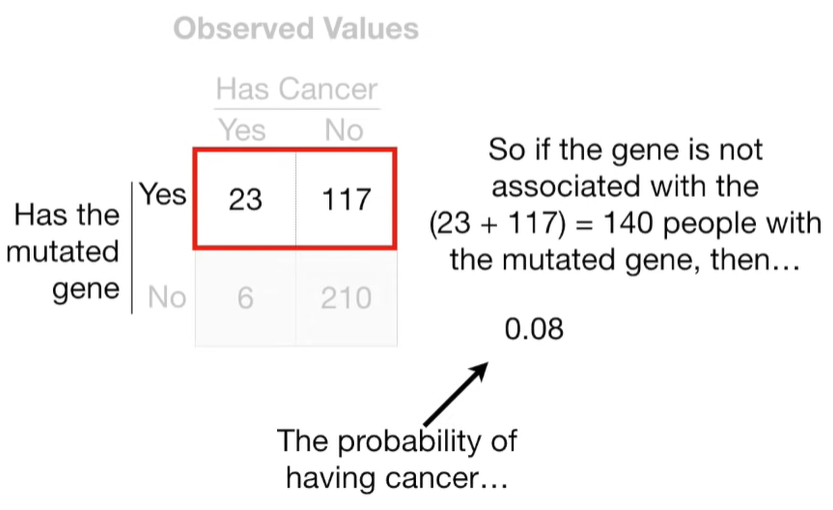833x510 pixels.
Task: Click the black arrow pointing to 0.08
Action: [456, 394]
